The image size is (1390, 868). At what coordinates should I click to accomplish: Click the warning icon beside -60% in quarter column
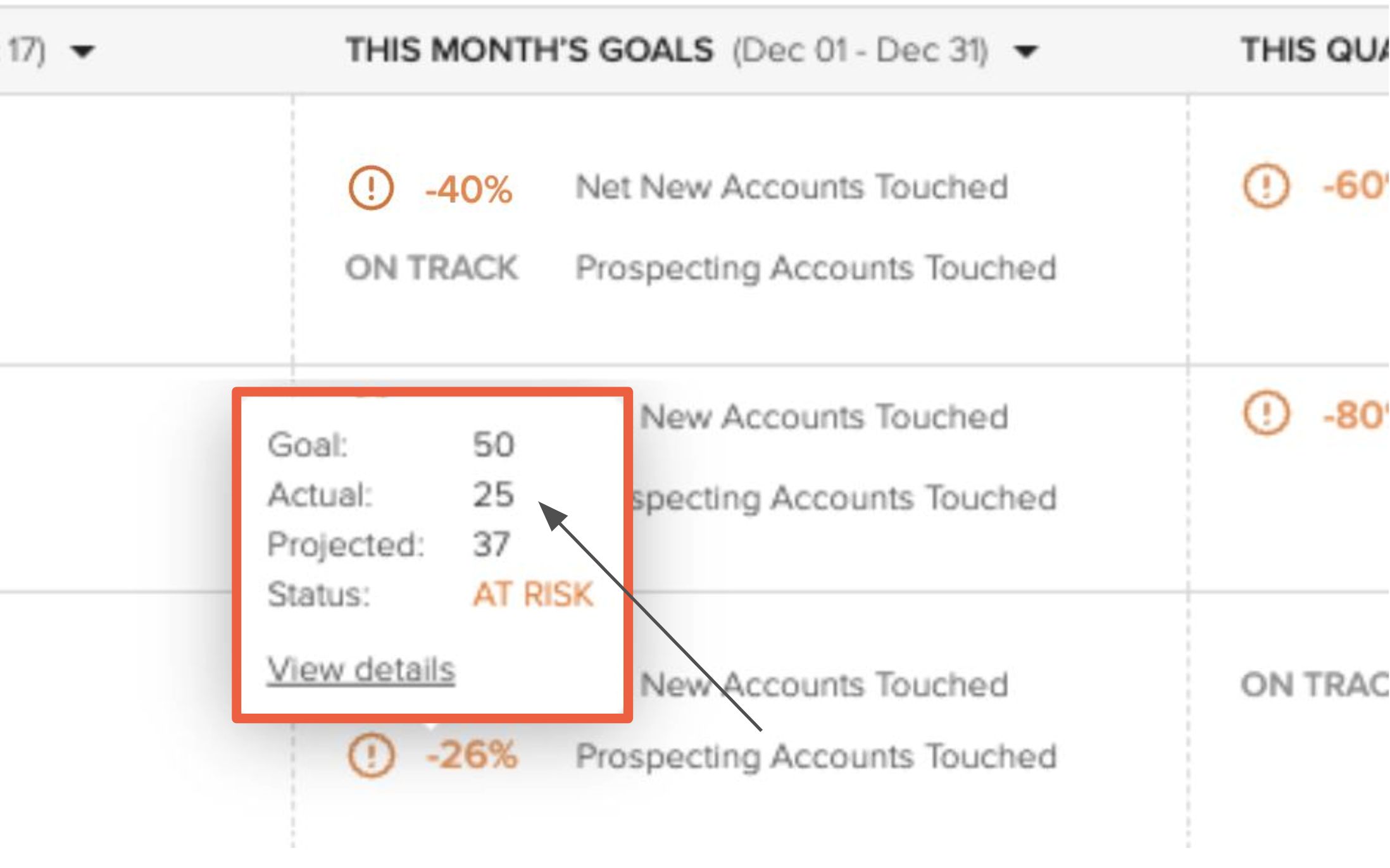click(x=1265, y=186)
